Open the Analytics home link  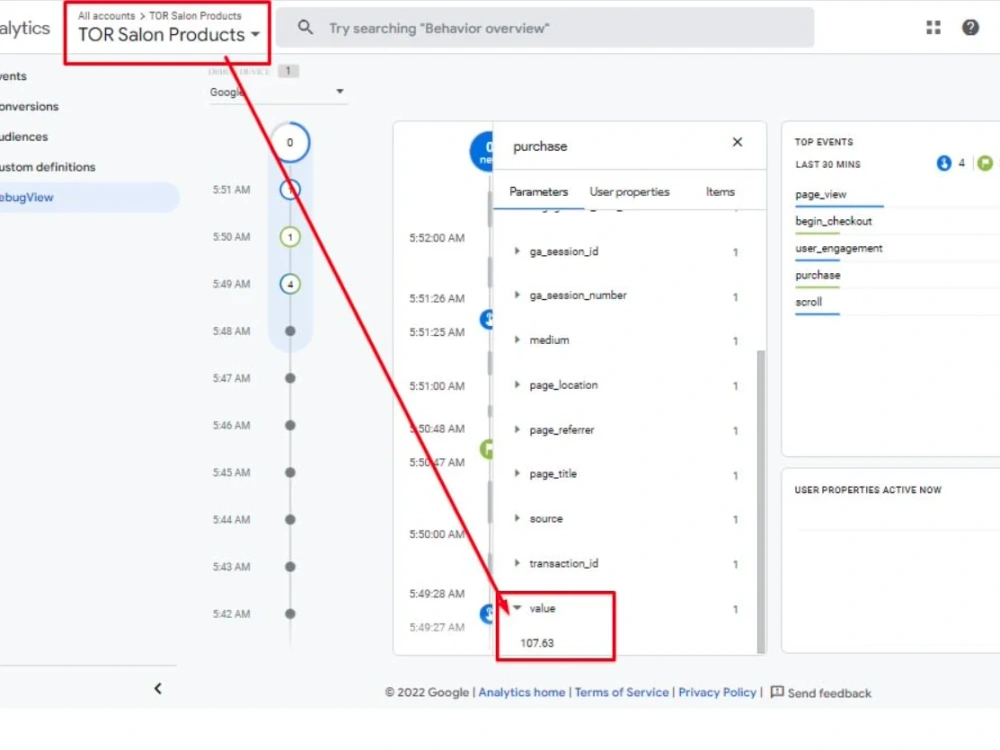[522, 692]
